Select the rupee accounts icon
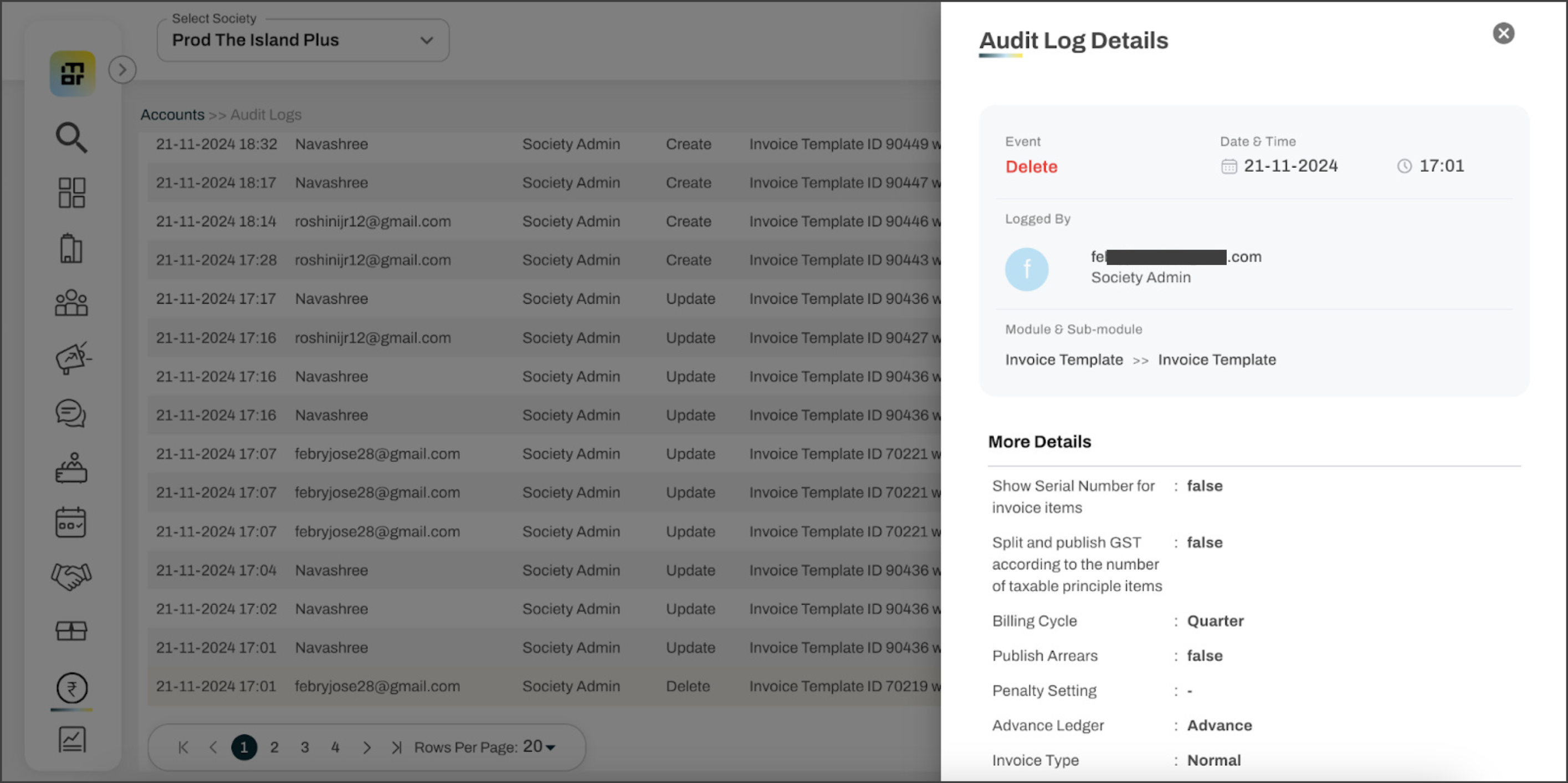The width and height of the screenshot is (1568, 783). pyautogui.click(x=72, y=688)
